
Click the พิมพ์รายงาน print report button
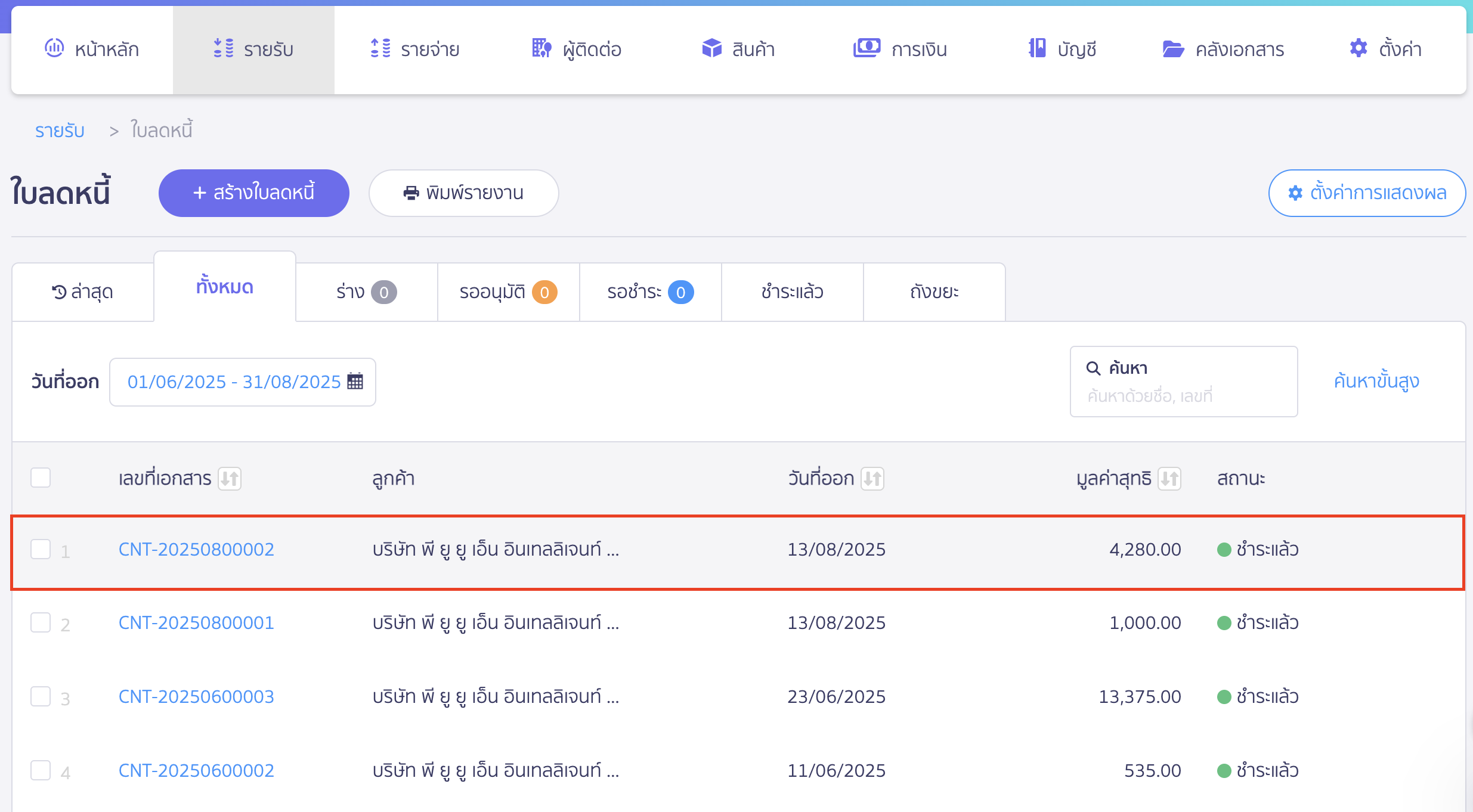click(464, 193)
